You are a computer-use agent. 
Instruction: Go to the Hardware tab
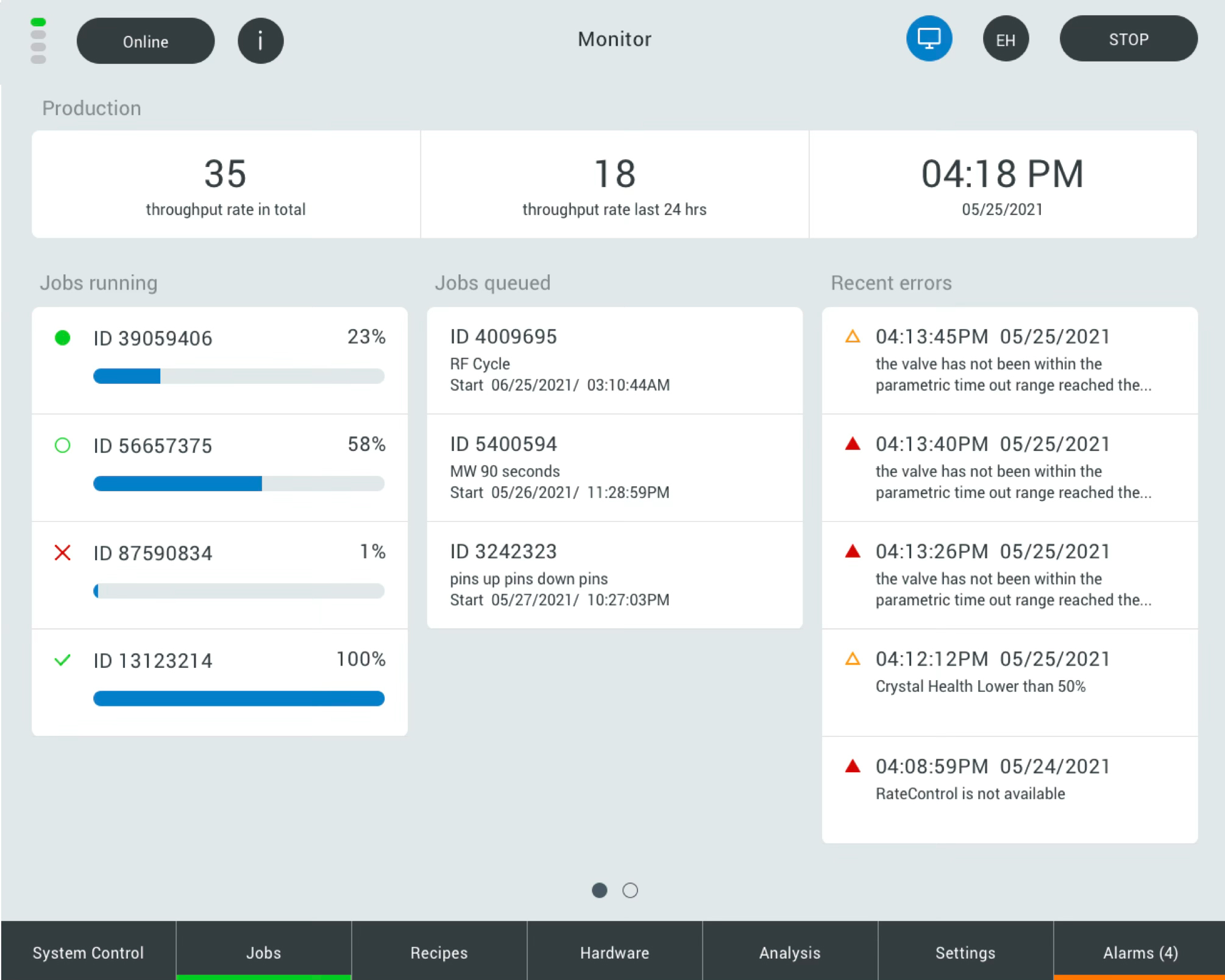coord(614,952)
